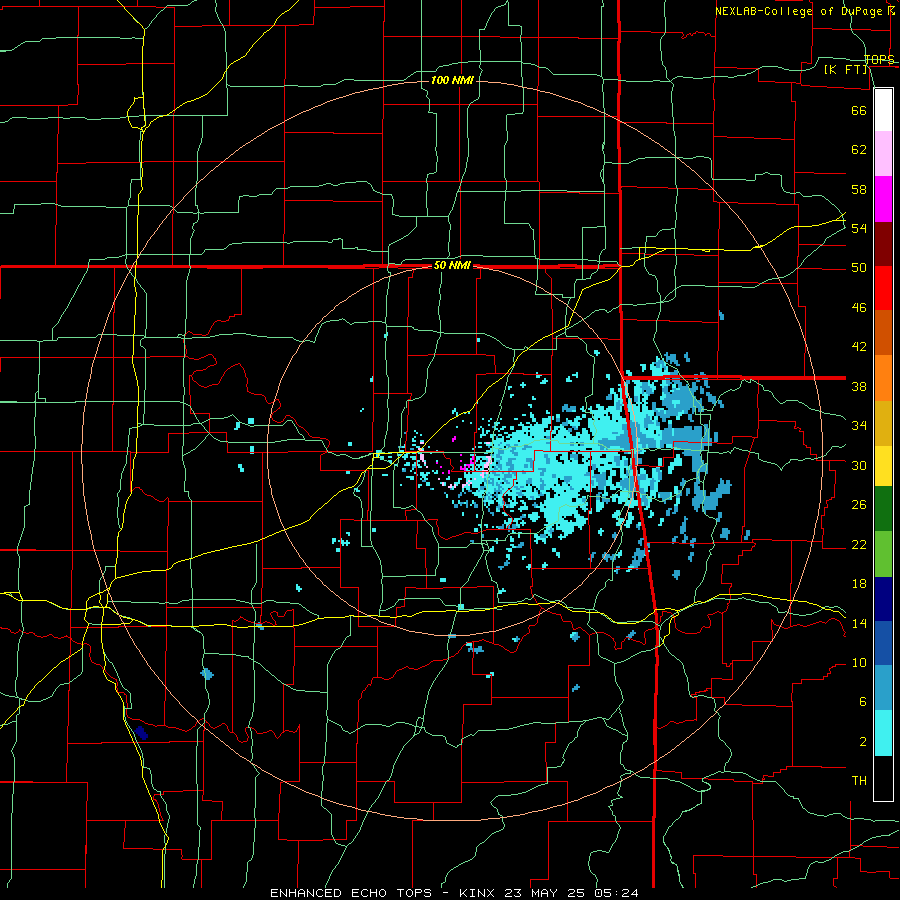Viewport: 900px width, 900px height.
Task: Click the '42' legend value
Action: [859, 347]
